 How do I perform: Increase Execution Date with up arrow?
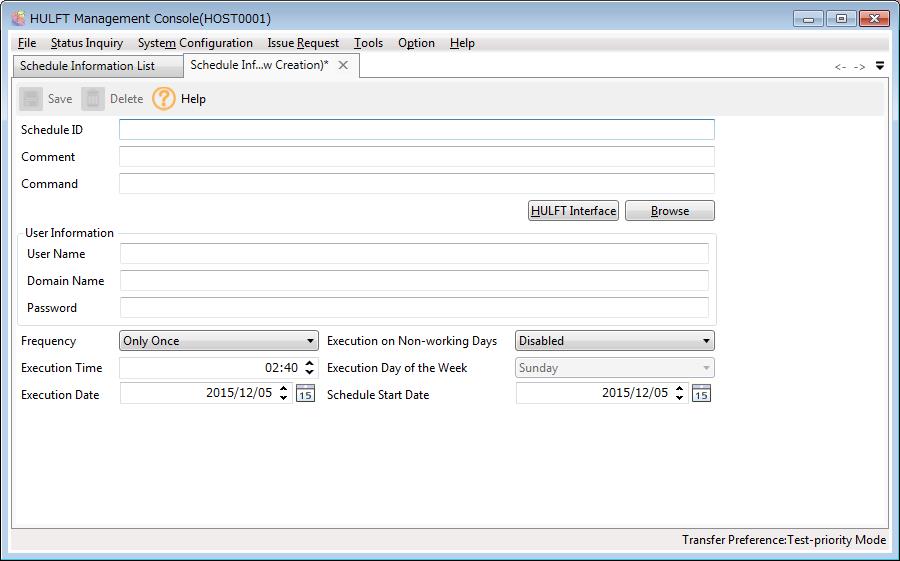[284, 388]
